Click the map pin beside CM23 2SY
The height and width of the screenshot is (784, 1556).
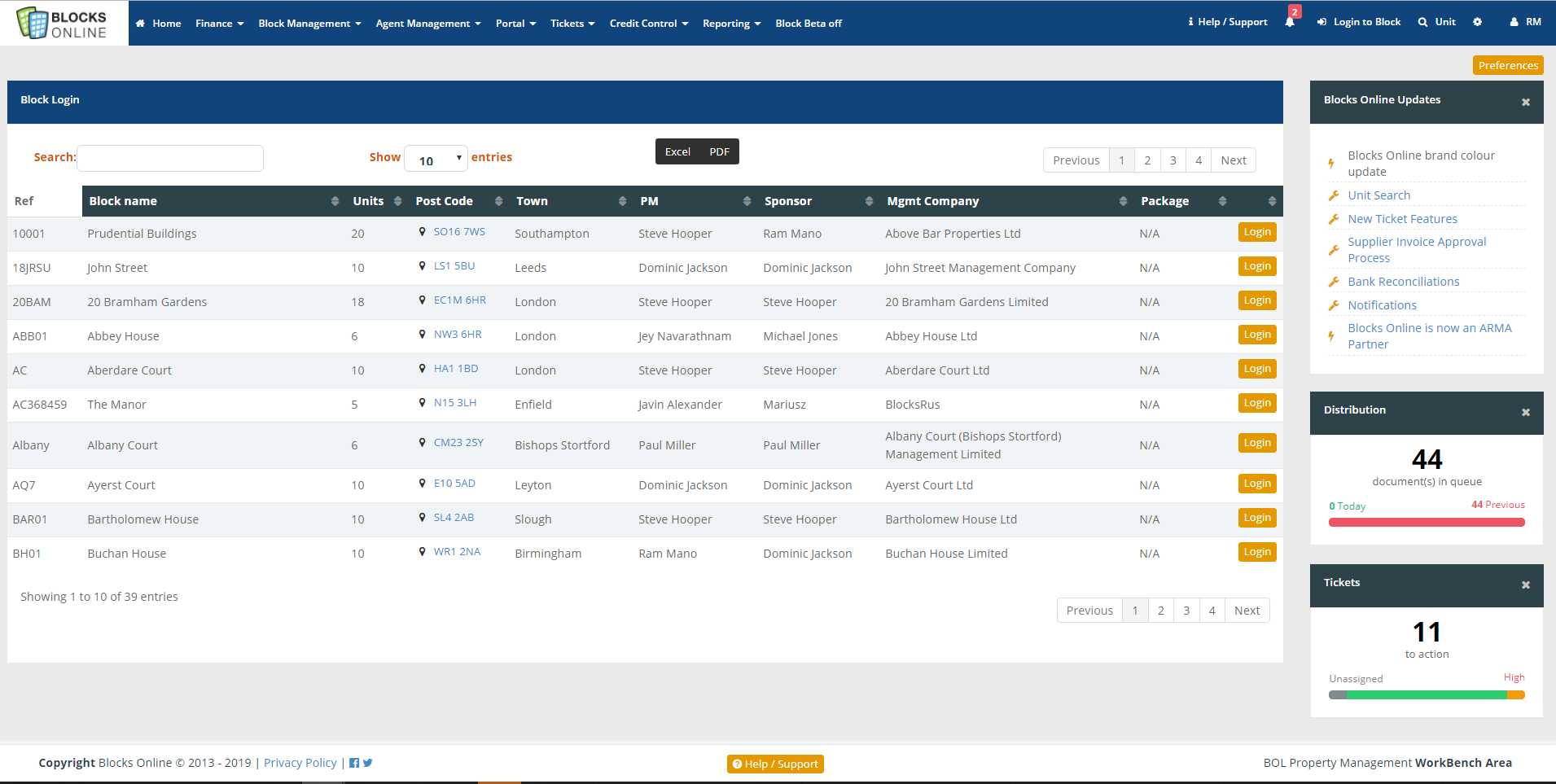[422, 443]
